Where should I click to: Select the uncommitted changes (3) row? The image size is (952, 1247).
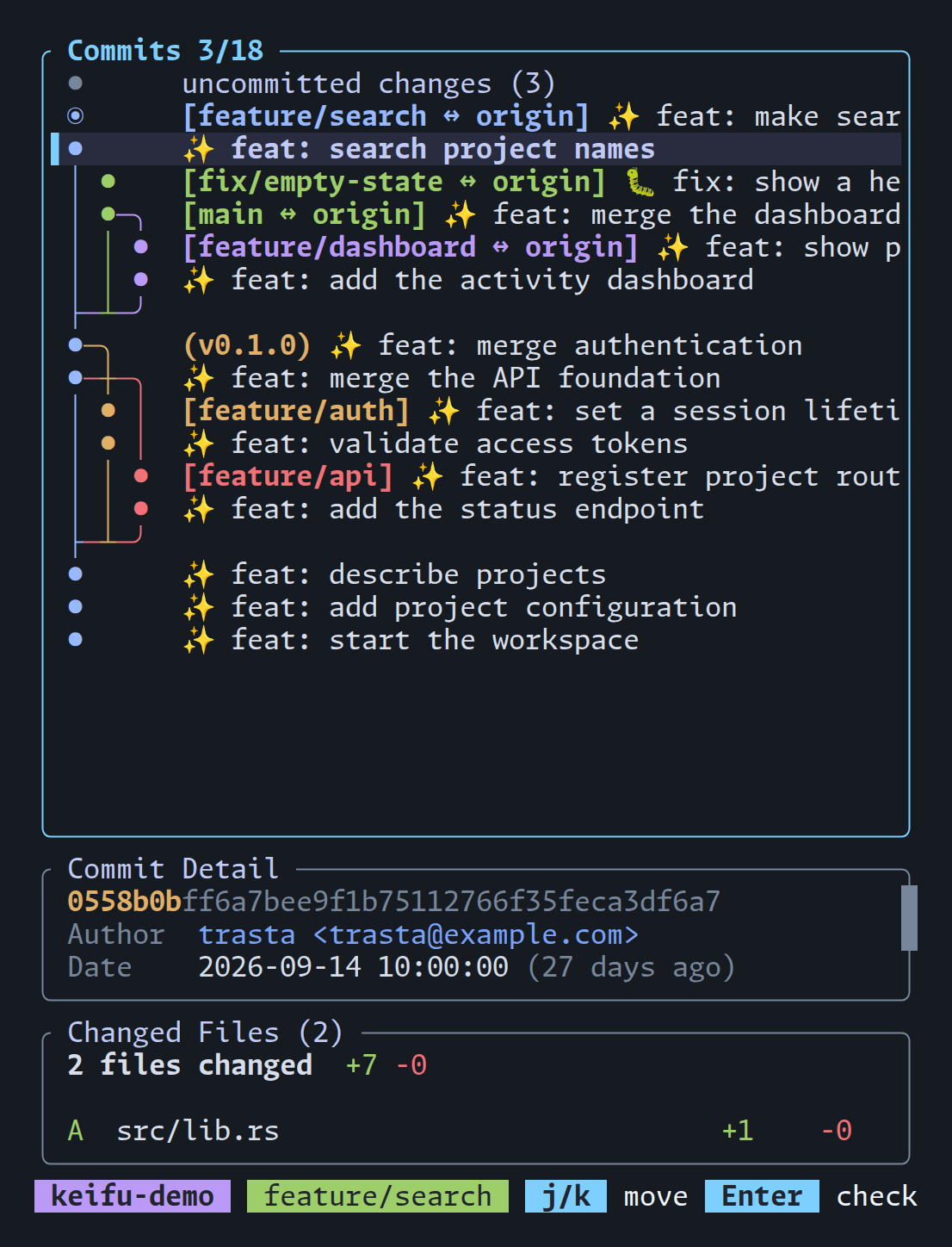[x=476, y=84]
